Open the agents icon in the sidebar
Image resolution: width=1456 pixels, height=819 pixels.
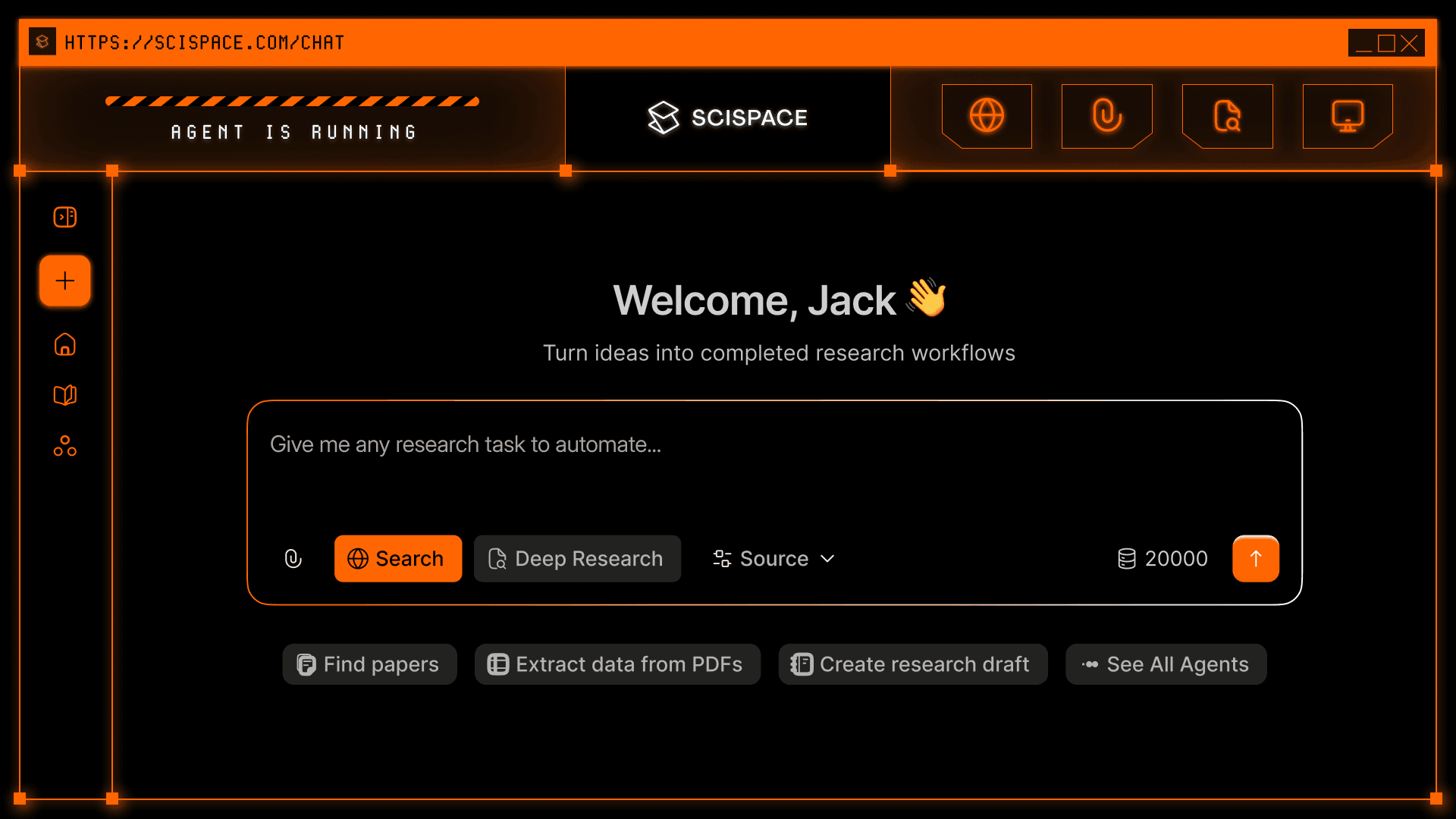point(65,446)
